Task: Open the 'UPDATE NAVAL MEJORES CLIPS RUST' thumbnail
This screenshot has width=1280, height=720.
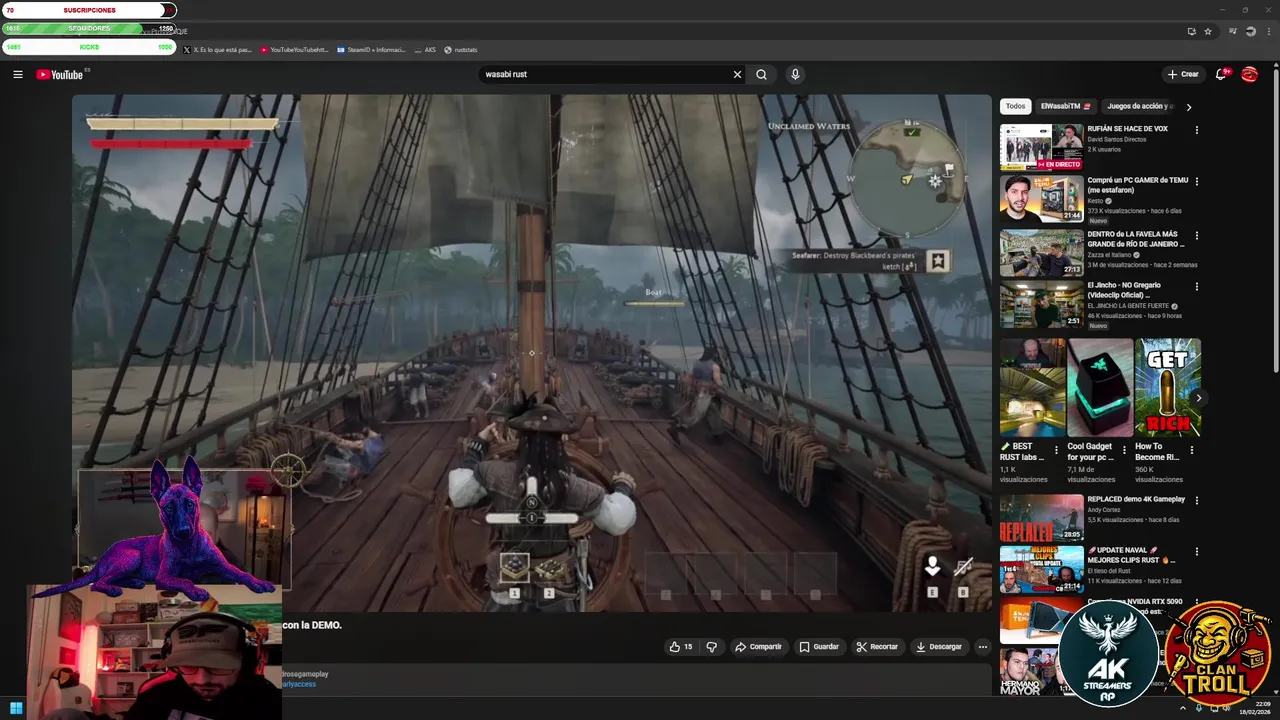Action: point(1041,569)
